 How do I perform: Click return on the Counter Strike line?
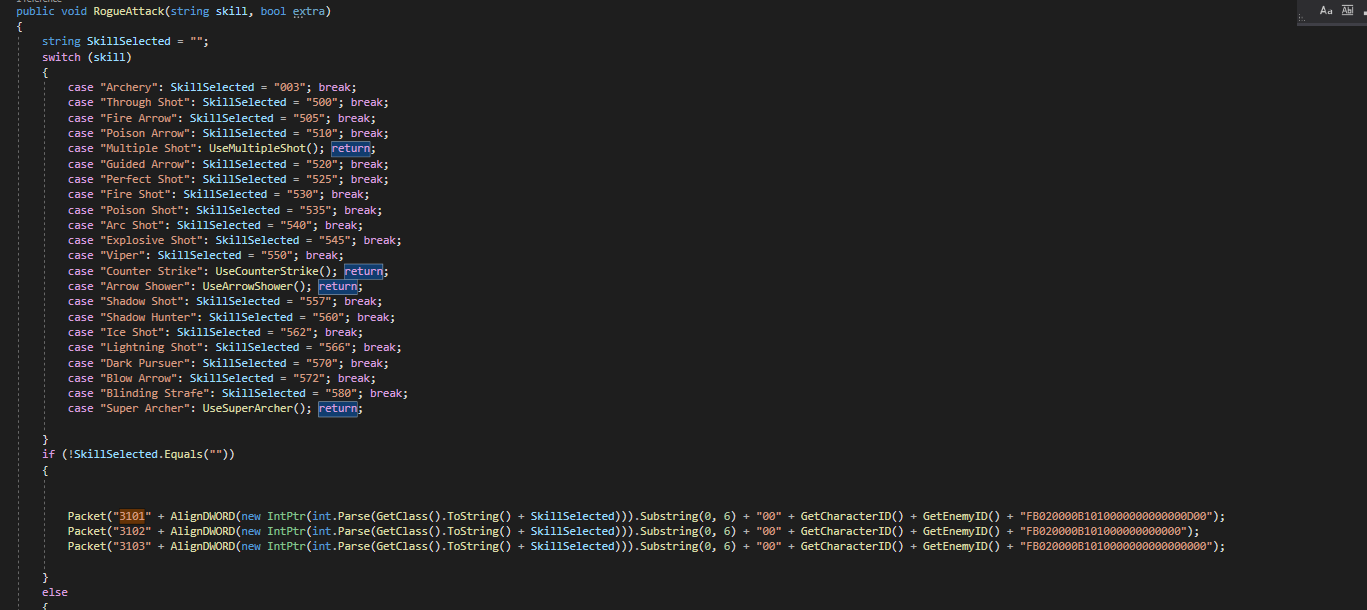tap(364, 271)
